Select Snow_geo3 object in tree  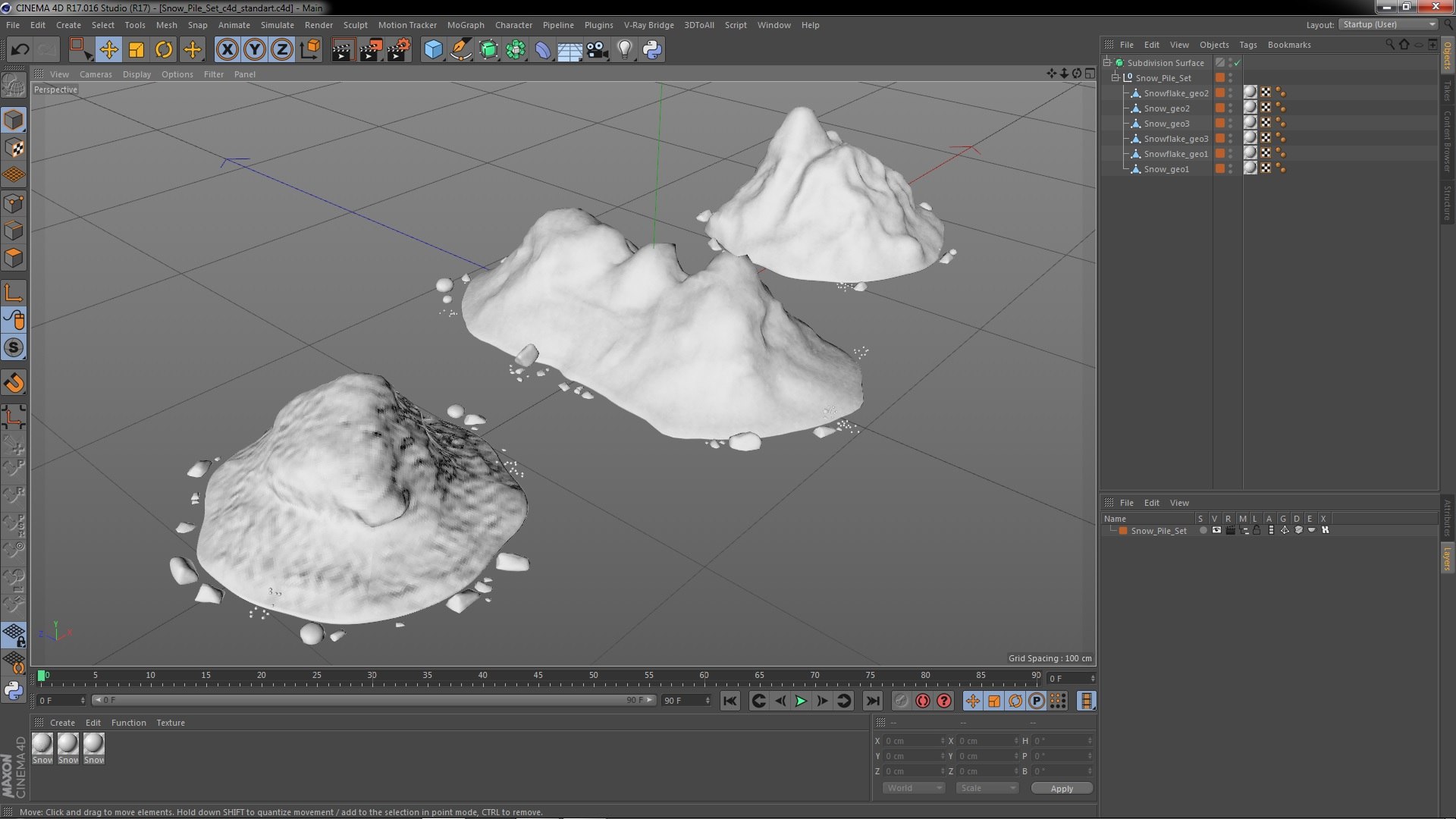(x=1166, y=124)
